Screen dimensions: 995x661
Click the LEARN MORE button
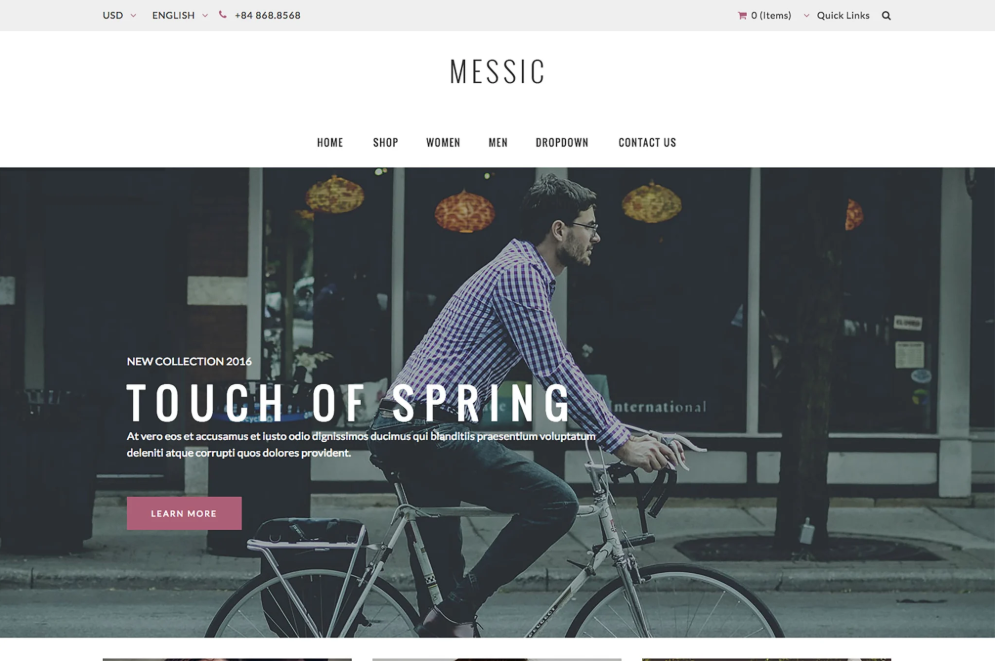coord(184,513)
